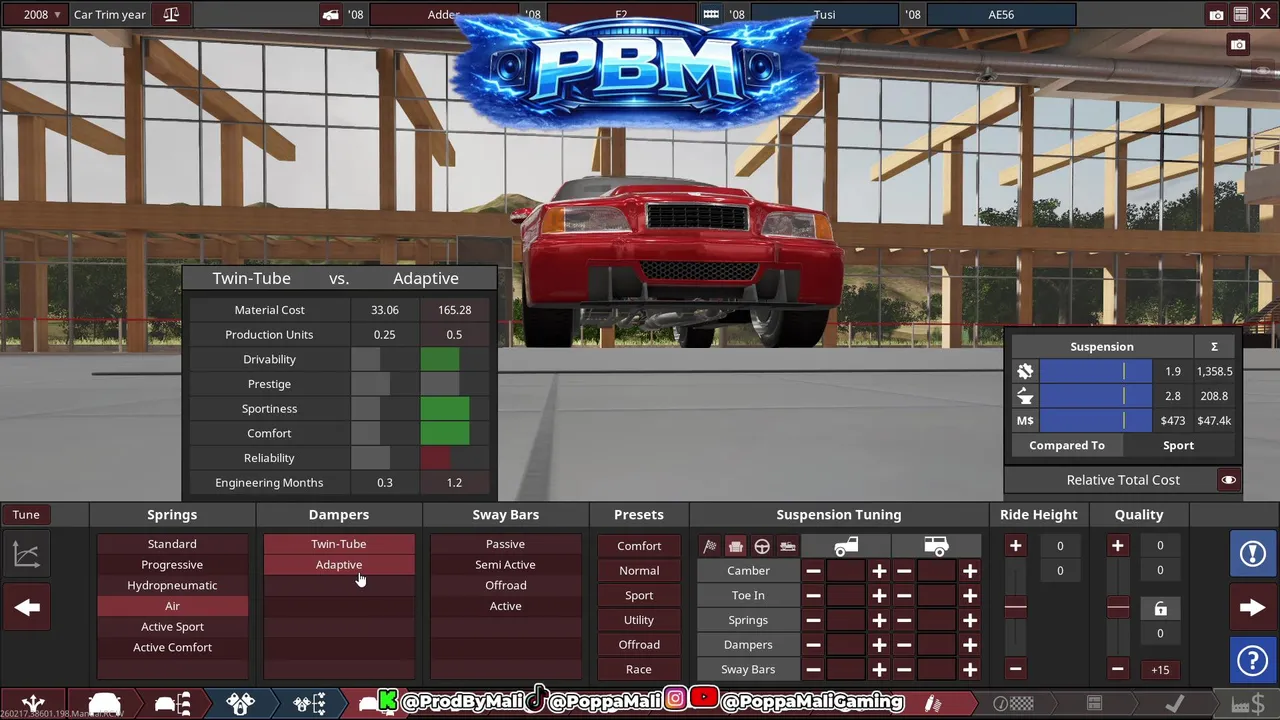
Task: Select Progressive springs
Action: [x=172, y=564]
